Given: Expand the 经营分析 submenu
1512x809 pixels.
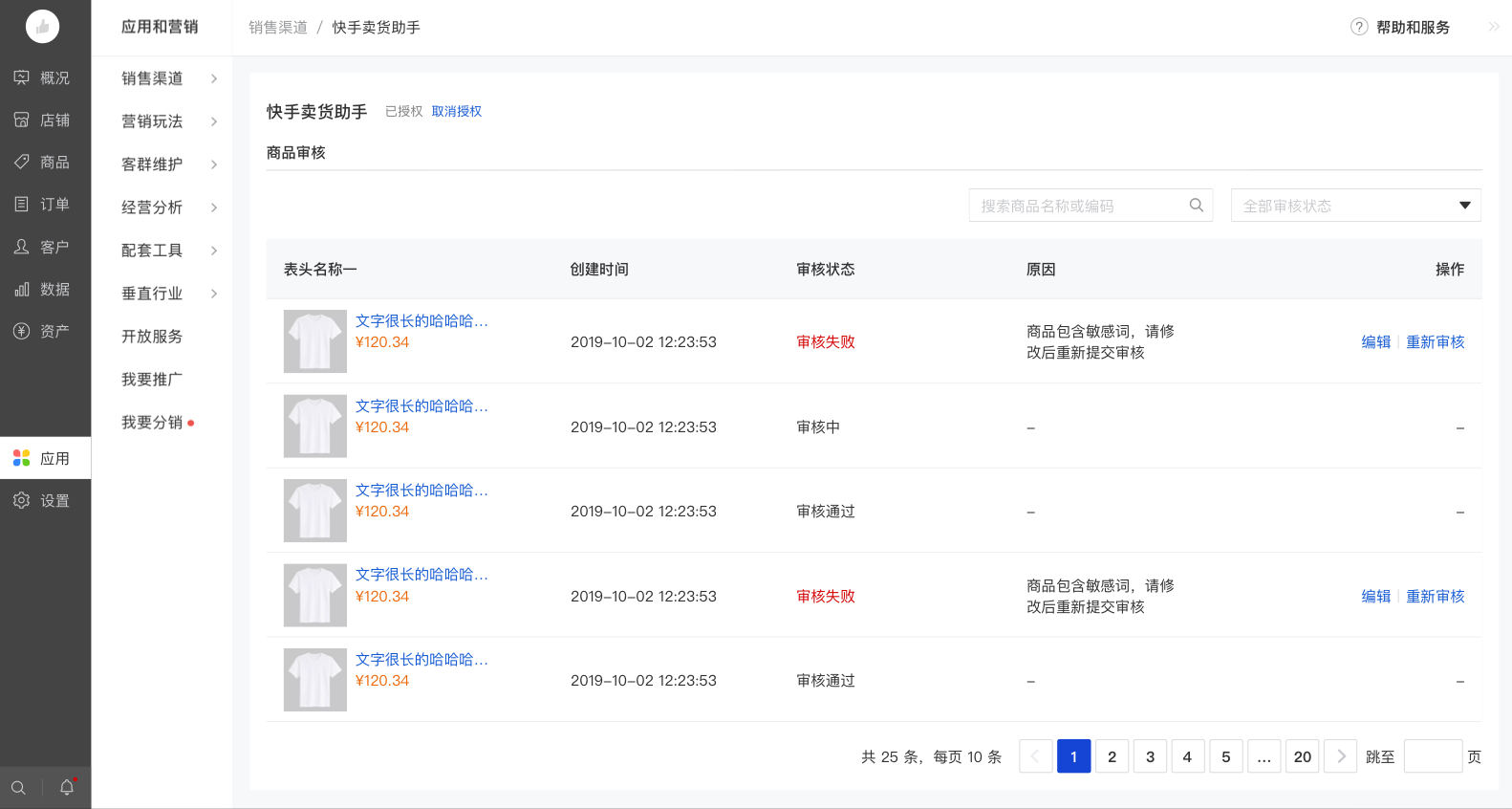Looking at the screenshot, I should [214, 208].
